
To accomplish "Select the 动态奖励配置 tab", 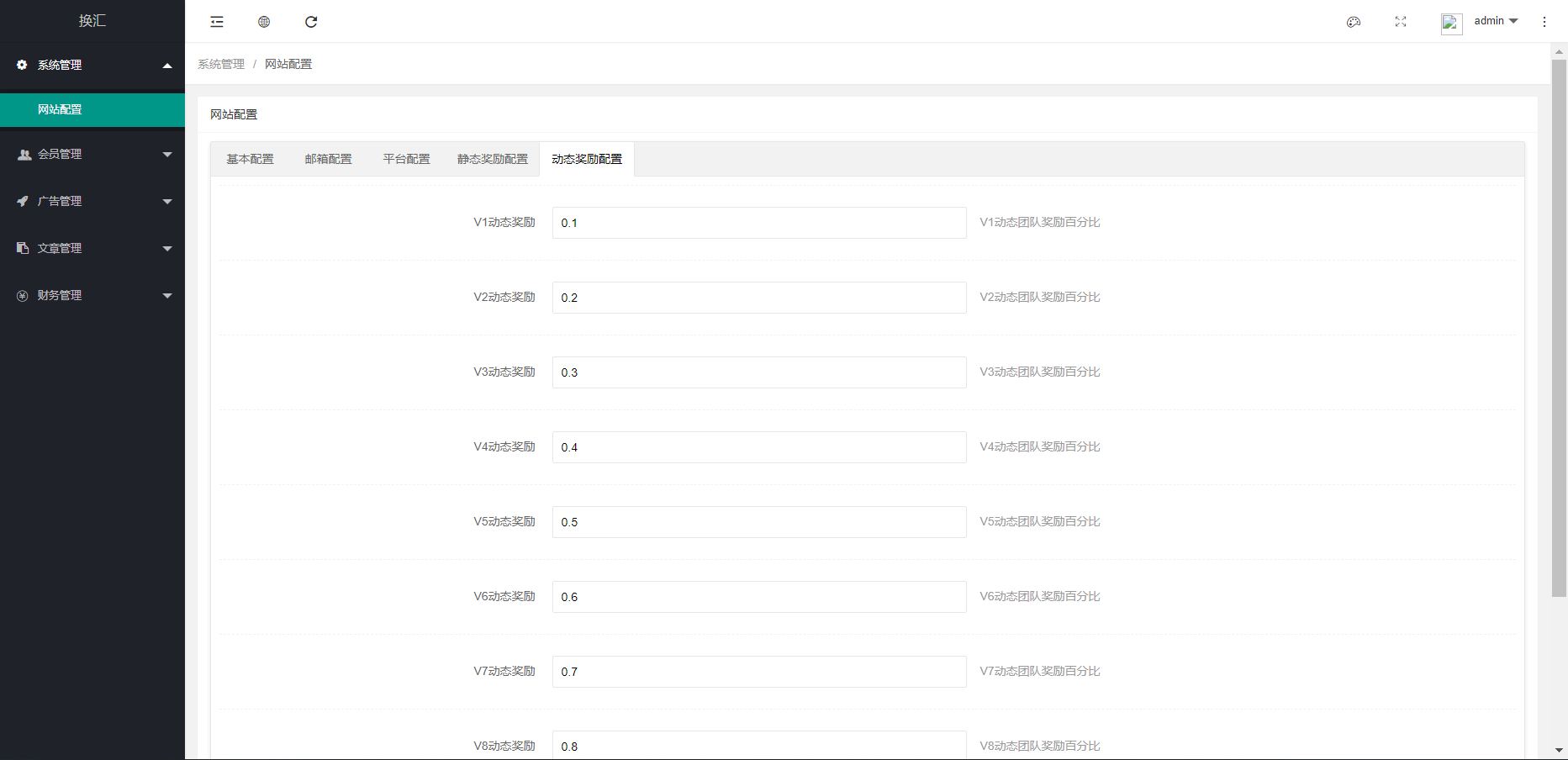I will [587, 159].
